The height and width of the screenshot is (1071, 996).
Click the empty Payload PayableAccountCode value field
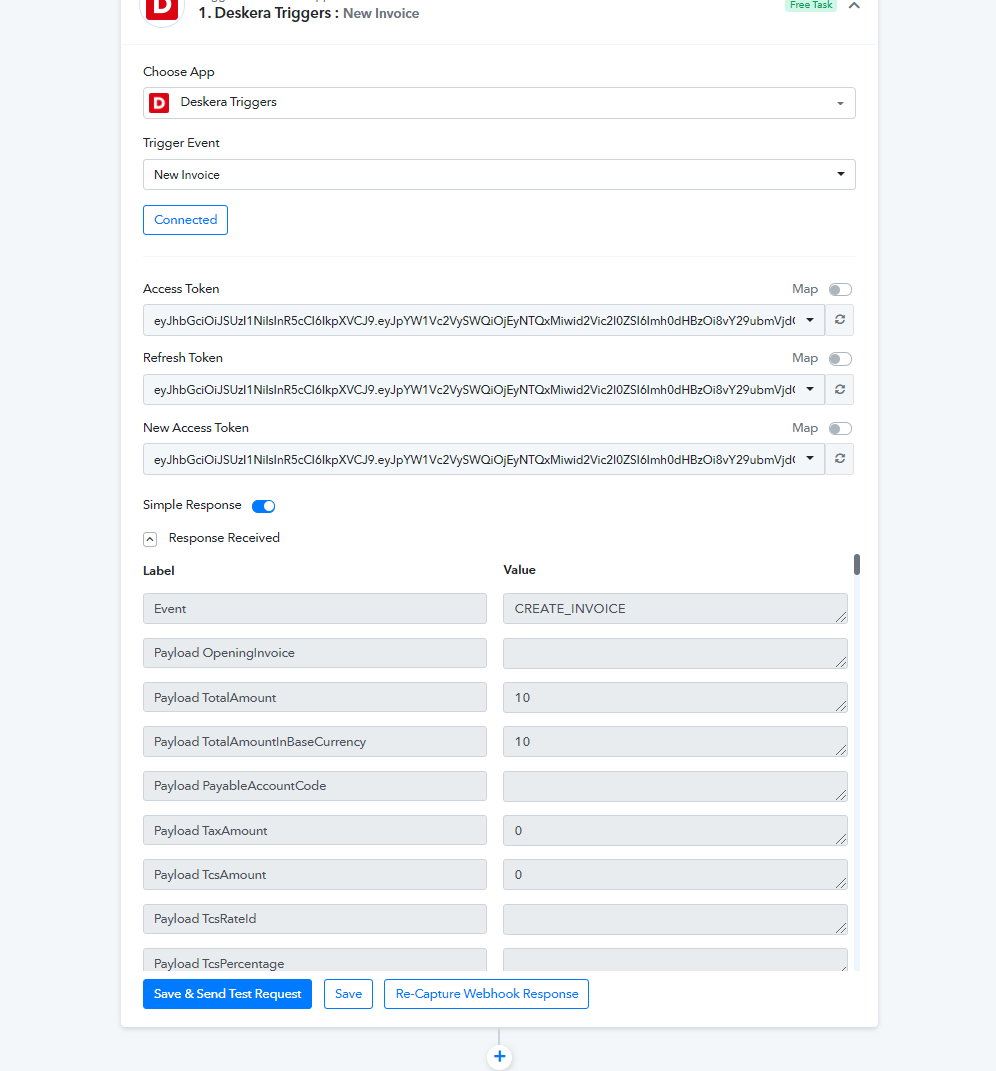(675, 786)
